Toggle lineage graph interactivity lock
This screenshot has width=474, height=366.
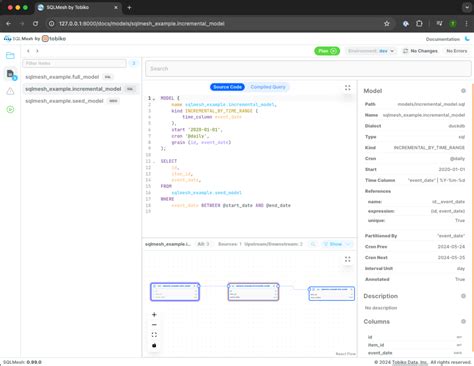[154, 345]
